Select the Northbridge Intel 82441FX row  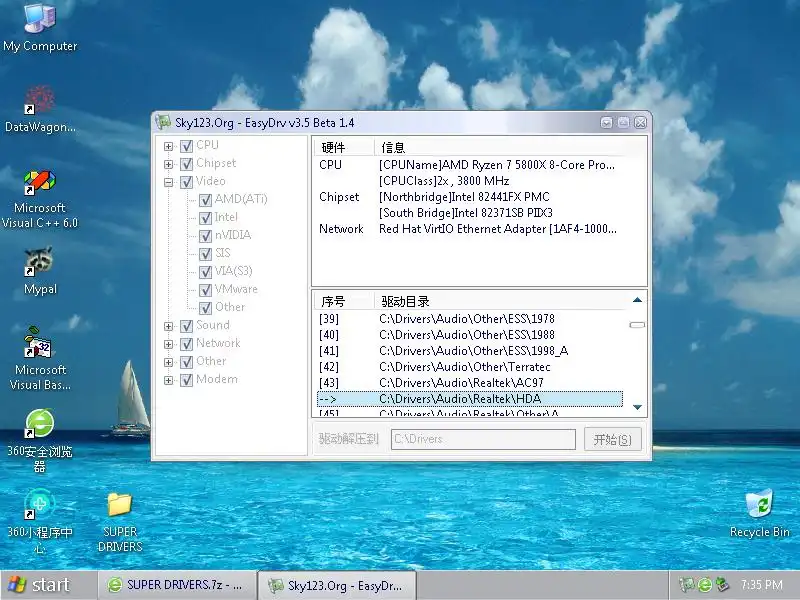(x=470, y=197)
